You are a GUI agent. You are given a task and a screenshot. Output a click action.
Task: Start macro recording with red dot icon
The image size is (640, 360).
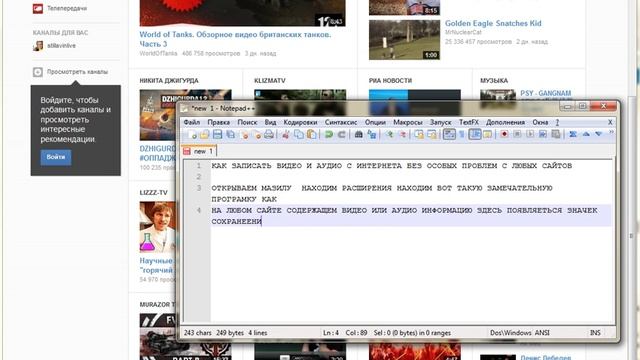pyautogui.click(x=504, y=134)
